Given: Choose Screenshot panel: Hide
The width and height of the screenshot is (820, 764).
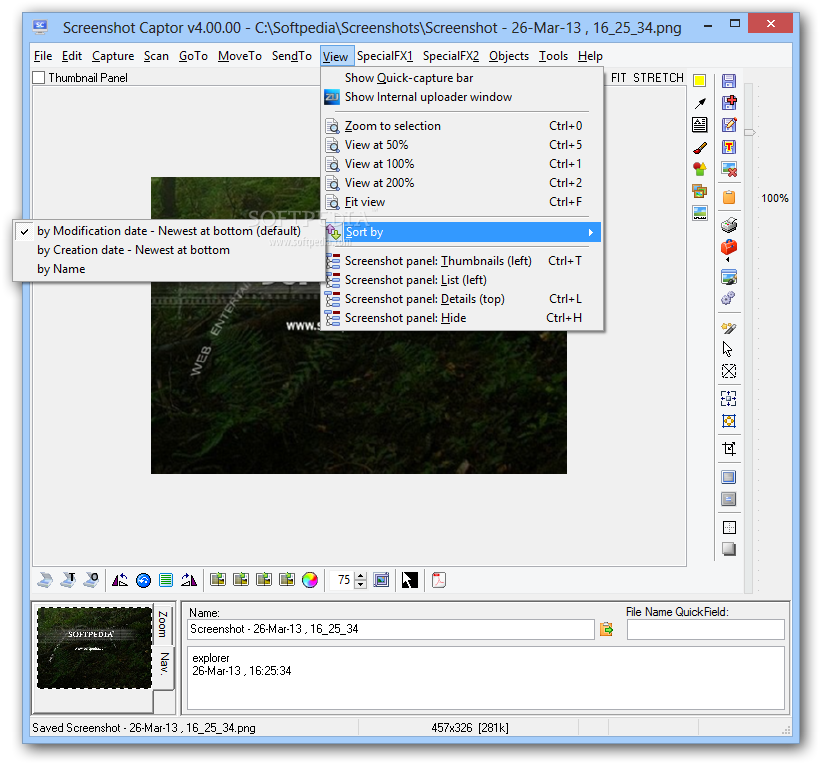Looking at the screenshot, I should pos(462,318).
